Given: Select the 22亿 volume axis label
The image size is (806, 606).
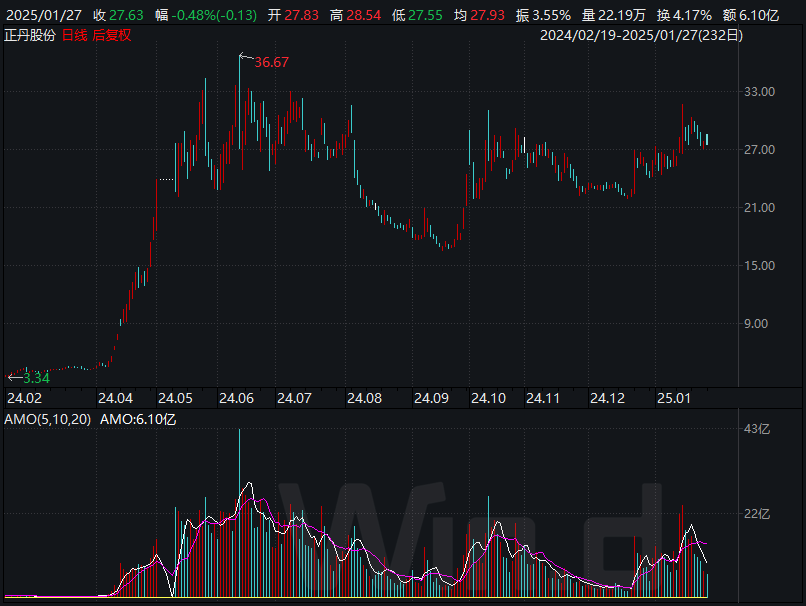Looking at the screenshot, I should 759,514.
